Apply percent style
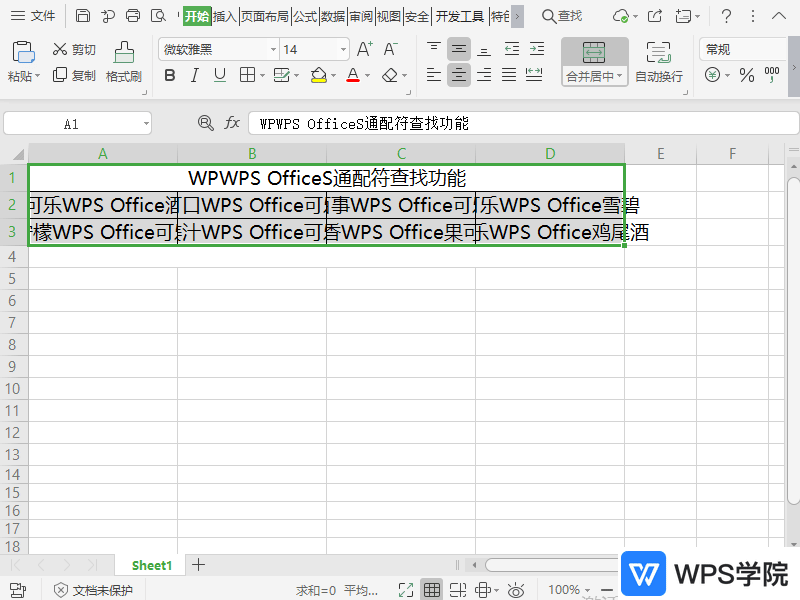 (x=747, y=75)
